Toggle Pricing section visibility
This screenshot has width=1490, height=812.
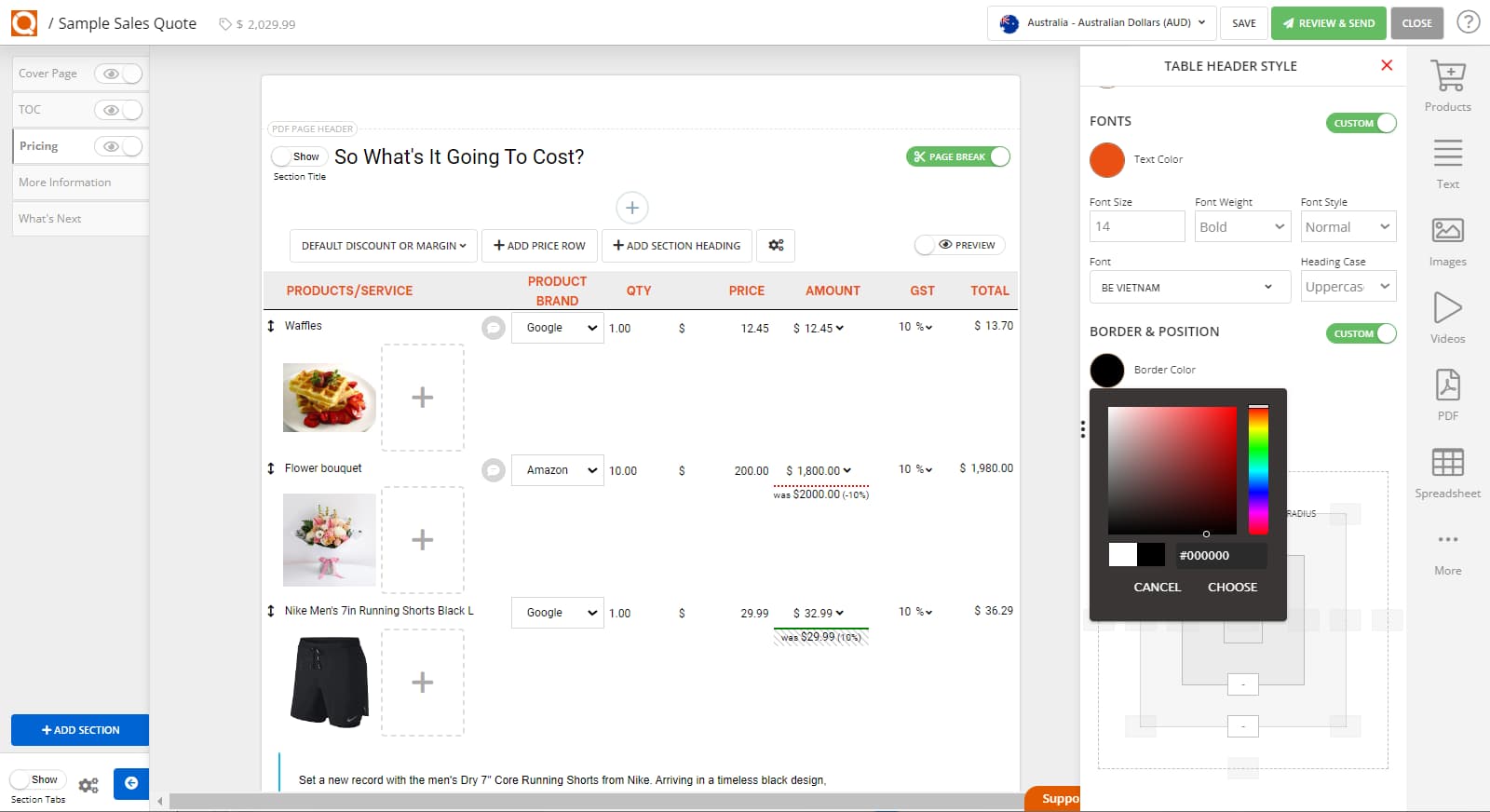pyautogui.click(x=118, y=146)
